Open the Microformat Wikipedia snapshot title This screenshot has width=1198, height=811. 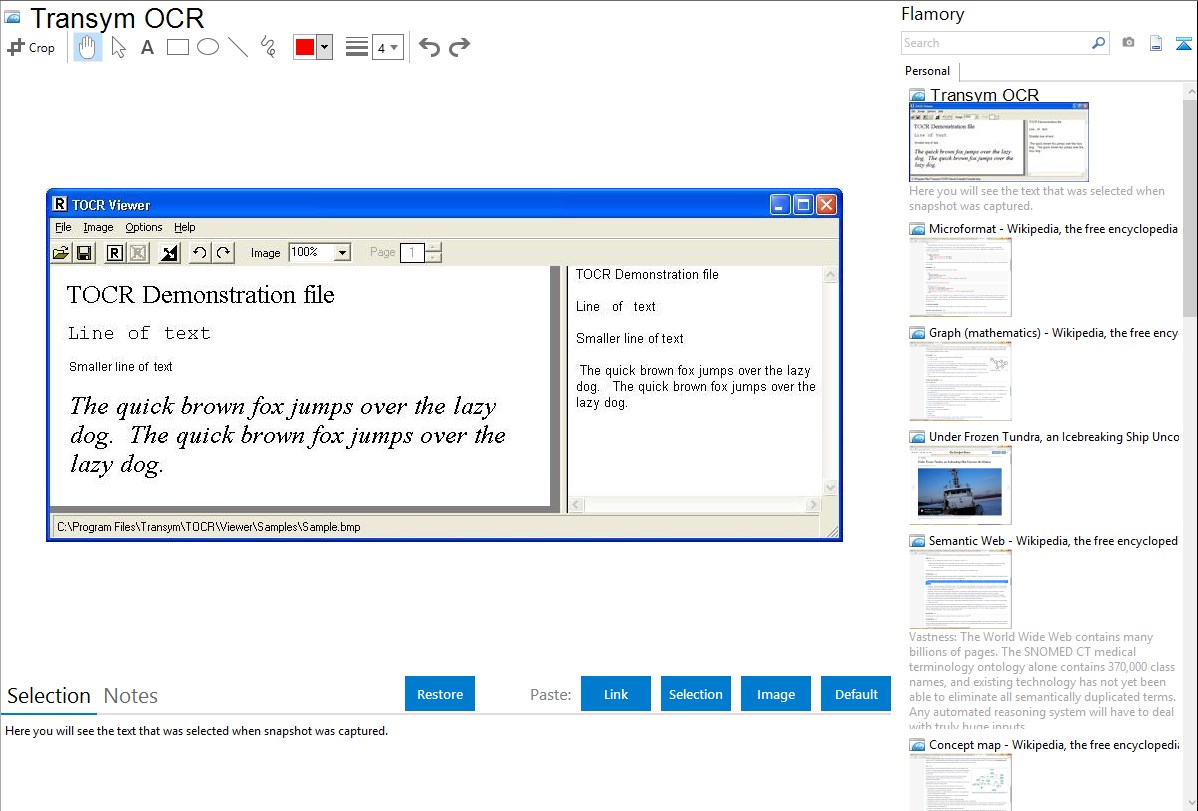point(1053,229)
